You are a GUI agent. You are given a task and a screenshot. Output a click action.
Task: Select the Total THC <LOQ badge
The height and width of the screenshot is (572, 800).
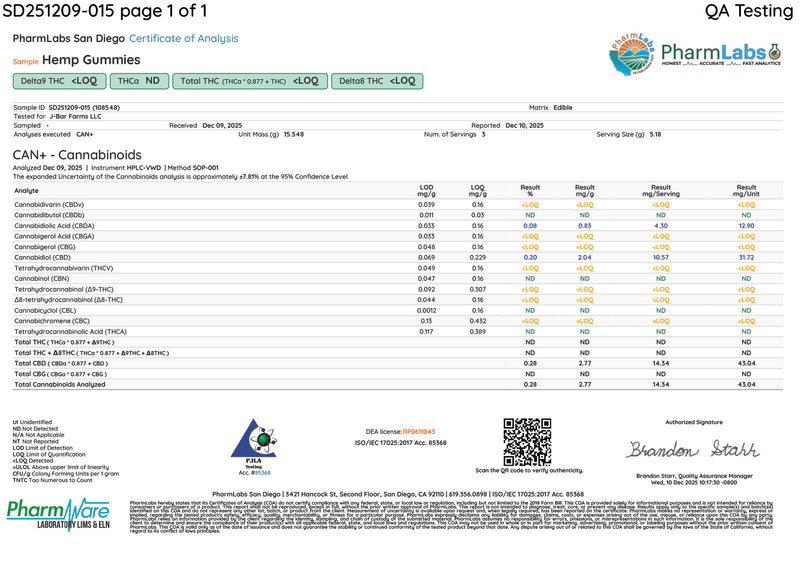tap(249, 81)
